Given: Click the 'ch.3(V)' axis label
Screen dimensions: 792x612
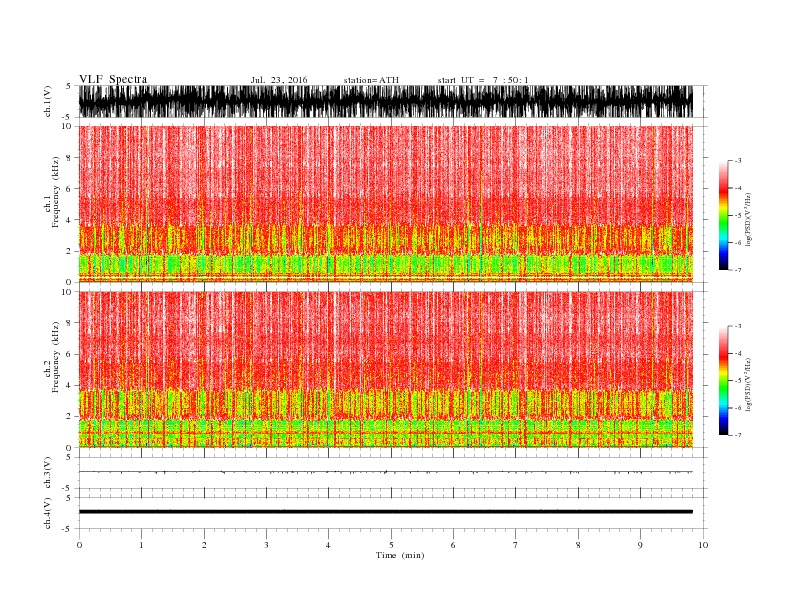Looking at the screenshot, I should click(x=48, y=473).
